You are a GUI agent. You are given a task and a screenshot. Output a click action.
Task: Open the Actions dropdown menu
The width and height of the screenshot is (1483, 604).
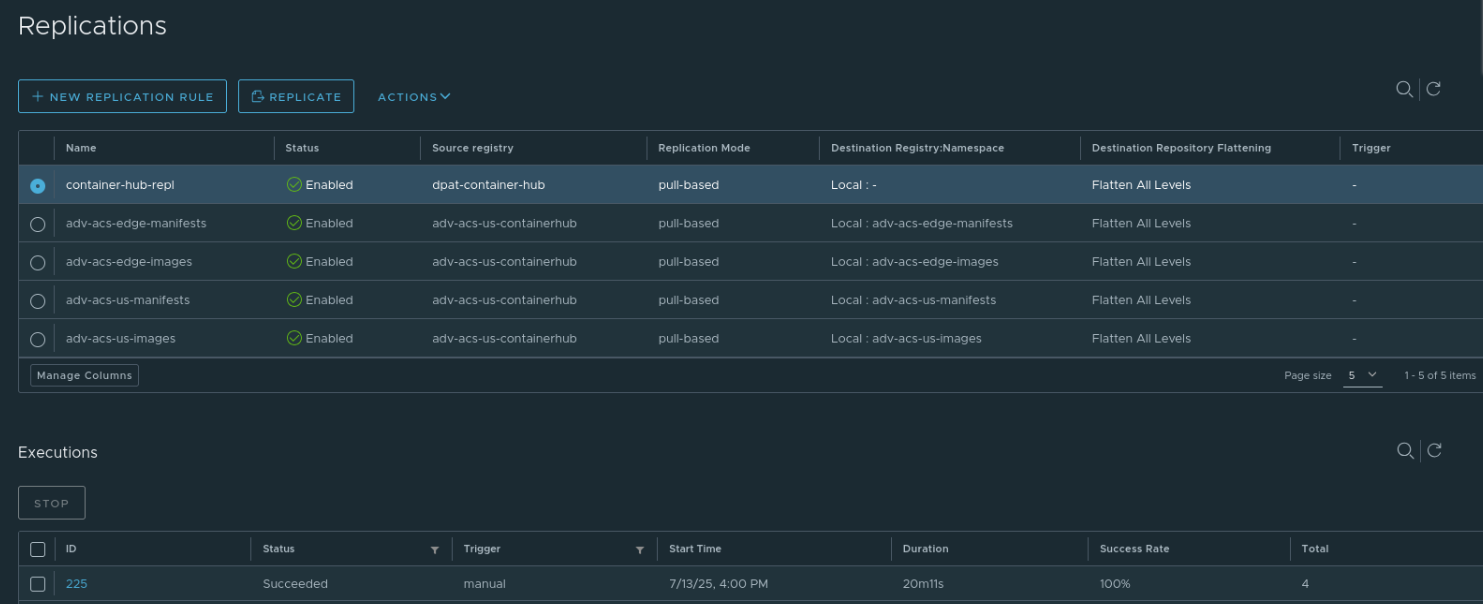click(x=414, y=97)
